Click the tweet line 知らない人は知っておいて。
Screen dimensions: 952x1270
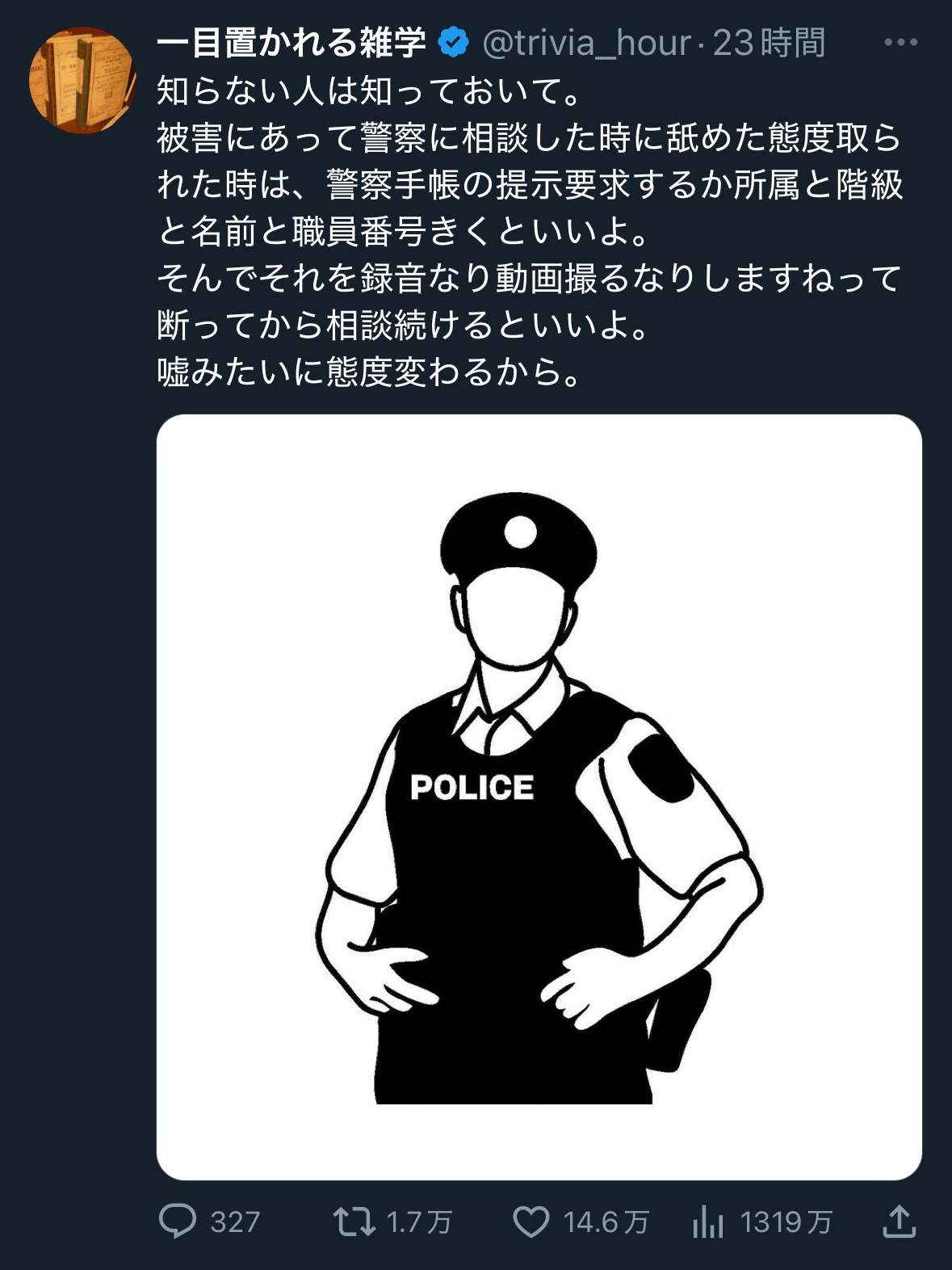point(370,91)
